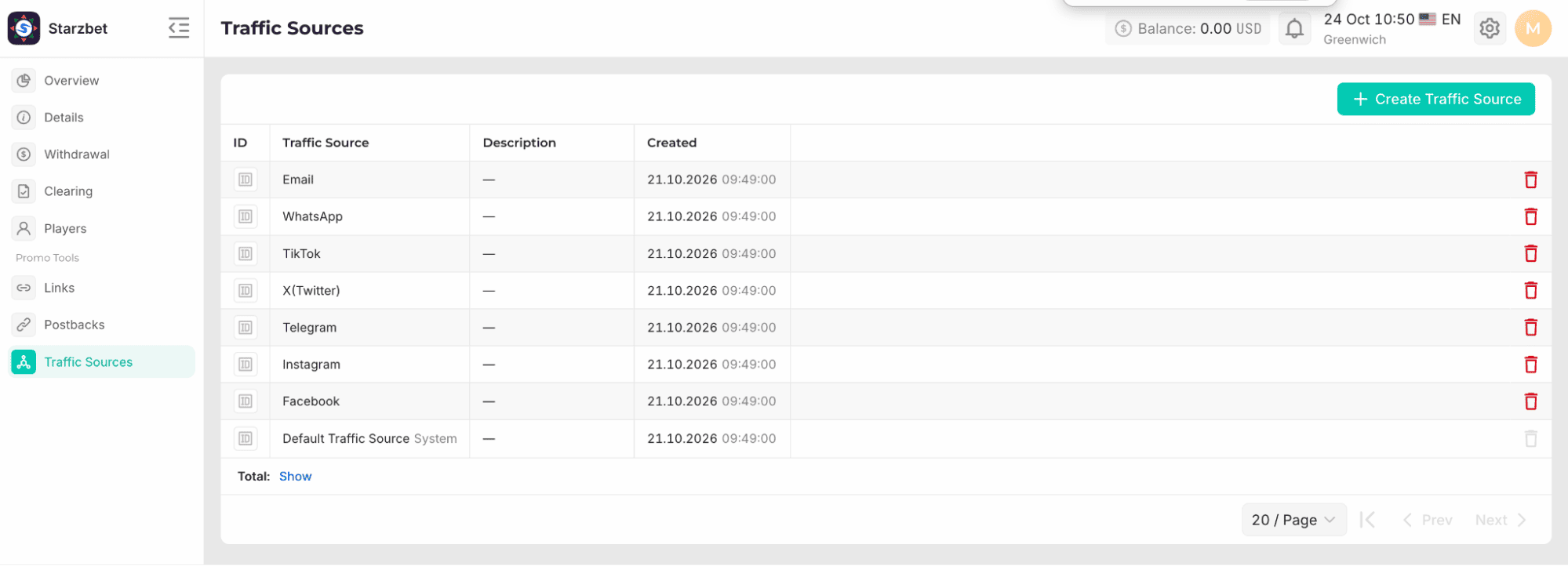
Task: Jump to first page arrow
Action: pos(1367,520)
